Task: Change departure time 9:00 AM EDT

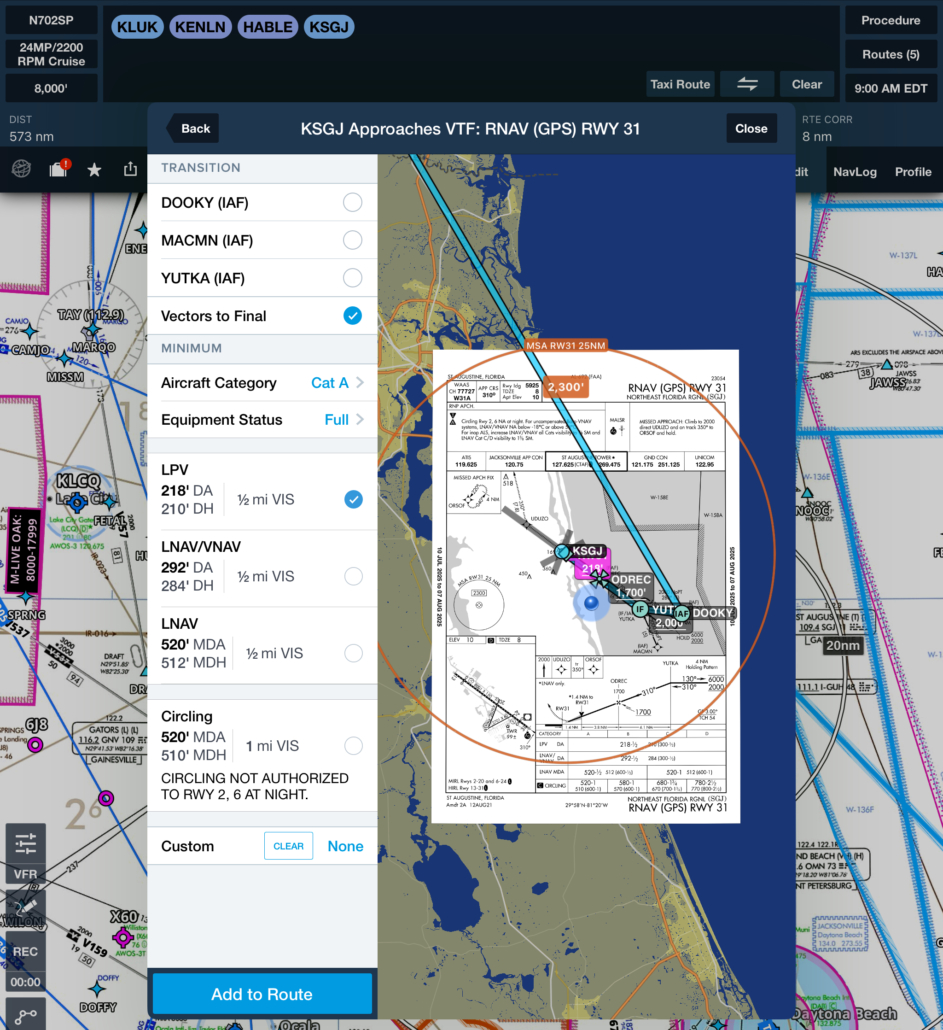Action: tap(890, 89)
